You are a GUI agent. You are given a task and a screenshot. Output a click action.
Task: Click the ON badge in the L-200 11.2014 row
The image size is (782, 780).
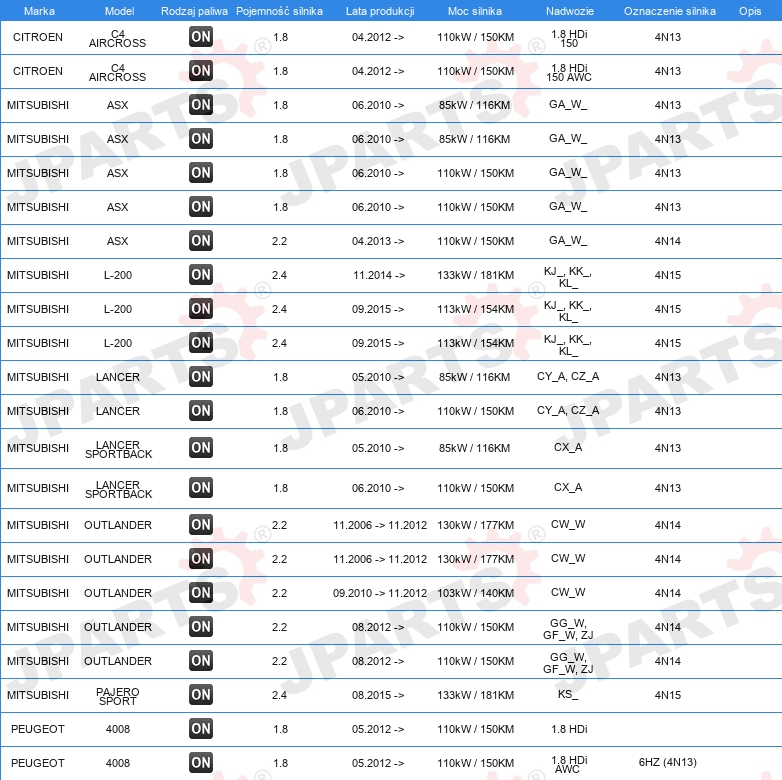coord(201,275)
